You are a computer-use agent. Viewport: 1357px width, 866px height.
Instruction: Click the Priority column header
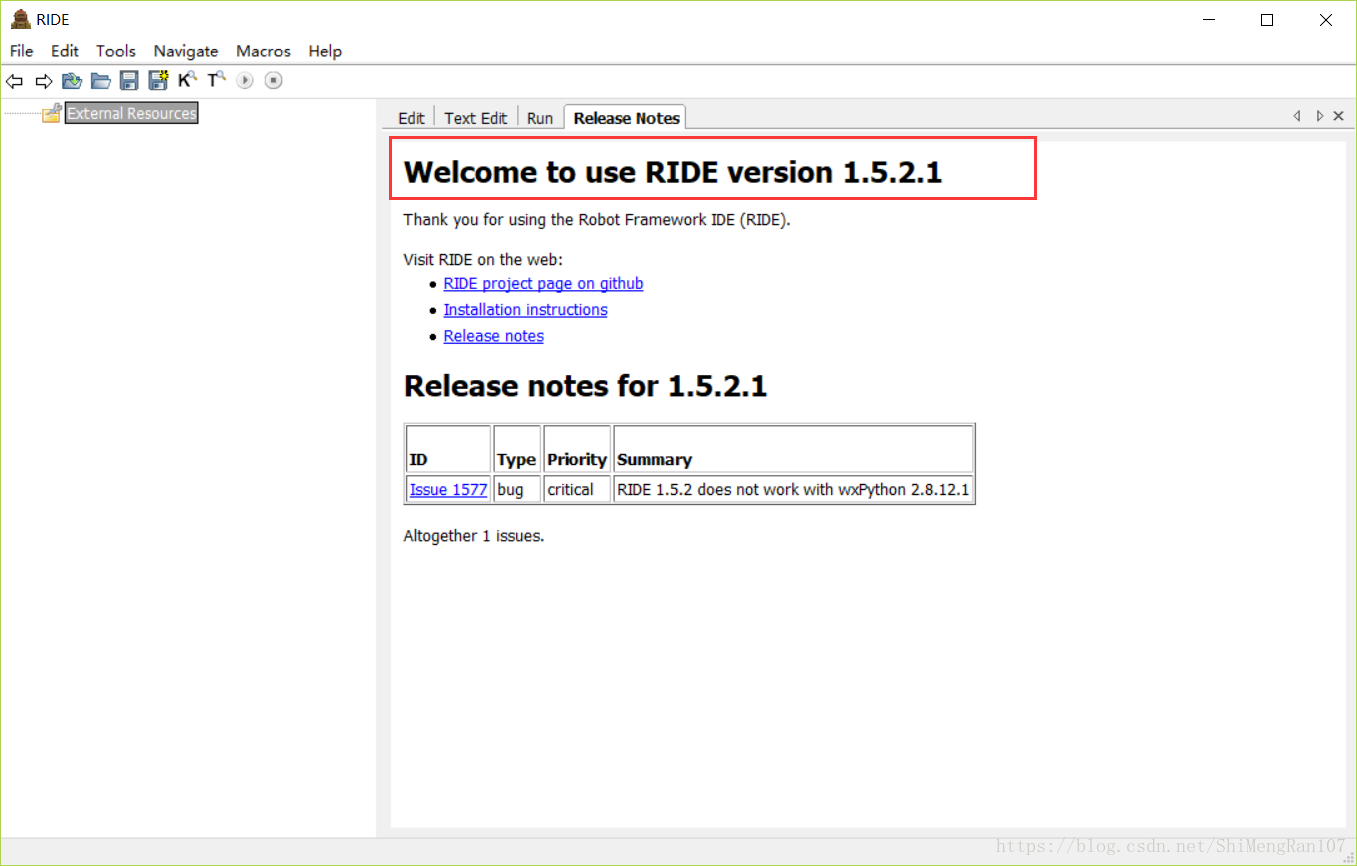(x=577, y=449)
